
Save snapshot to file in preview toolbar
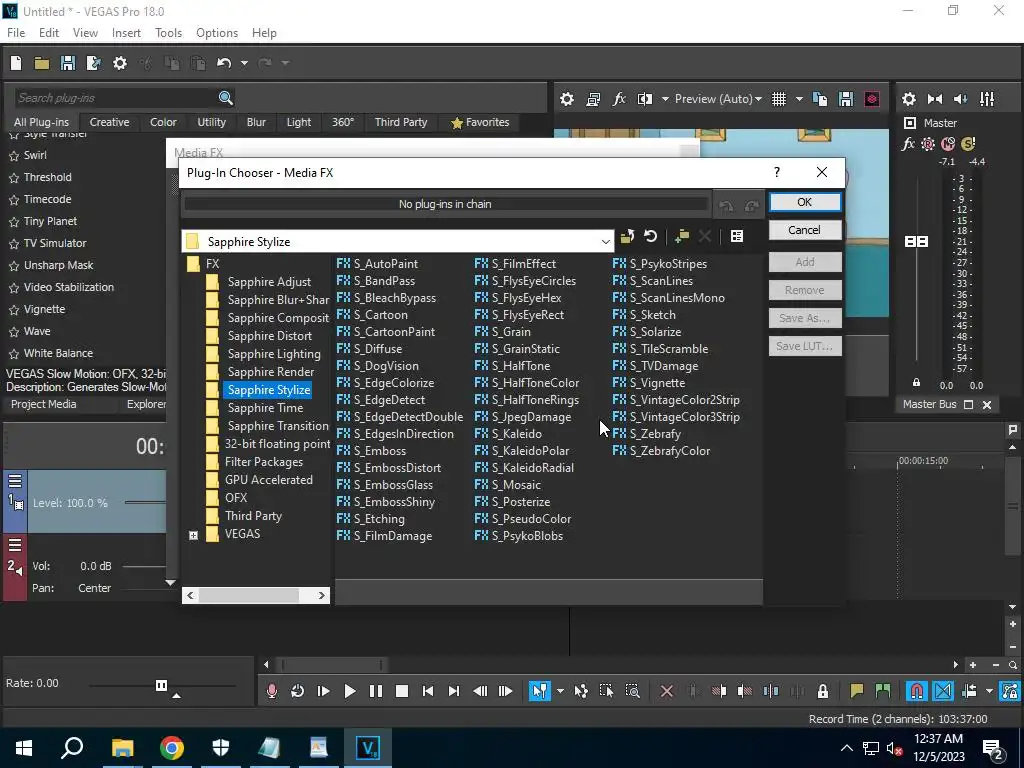[846, 99]
